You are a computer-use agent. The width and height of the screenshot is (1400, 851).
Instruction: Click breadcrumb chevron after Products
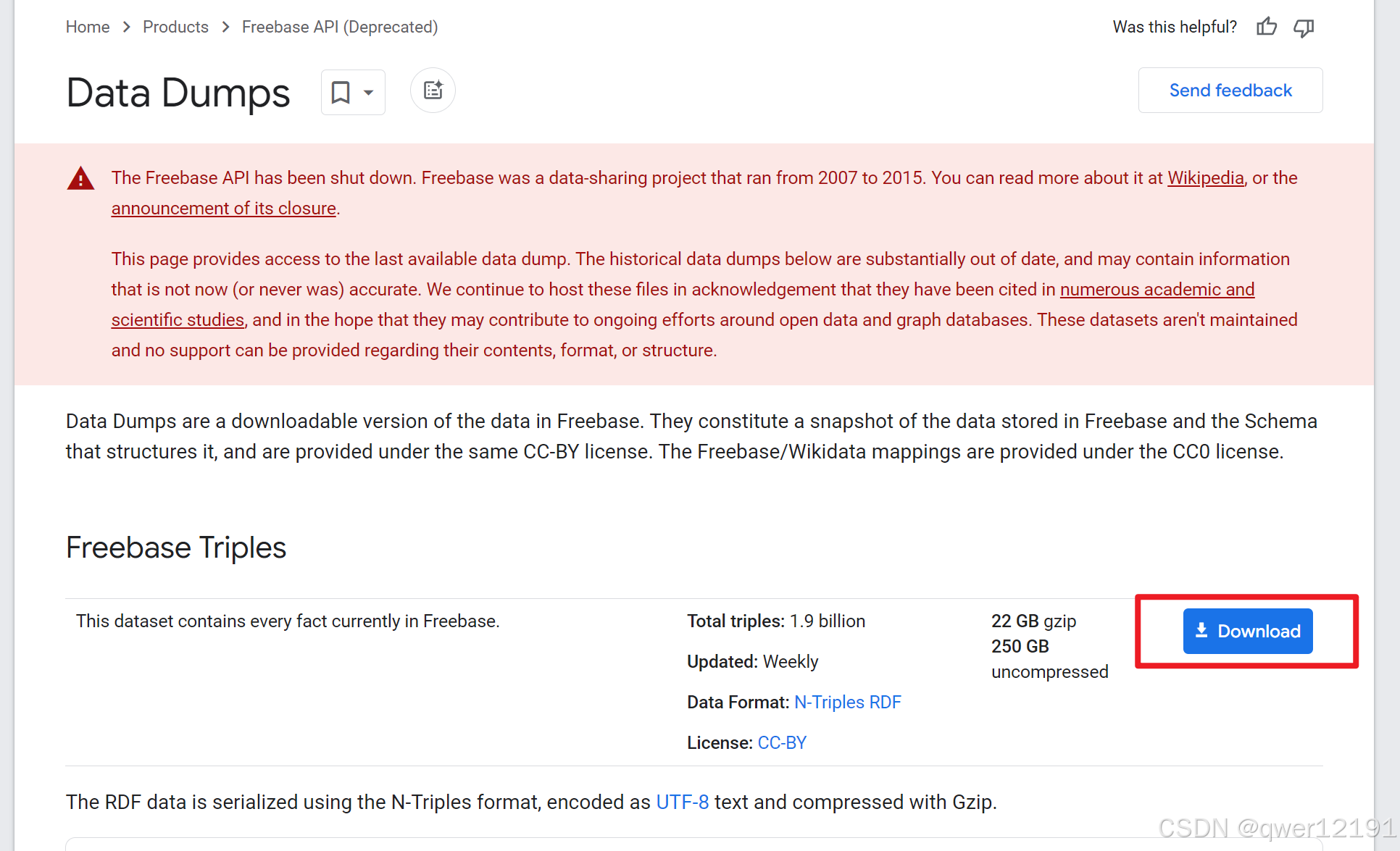coord(225,27)
